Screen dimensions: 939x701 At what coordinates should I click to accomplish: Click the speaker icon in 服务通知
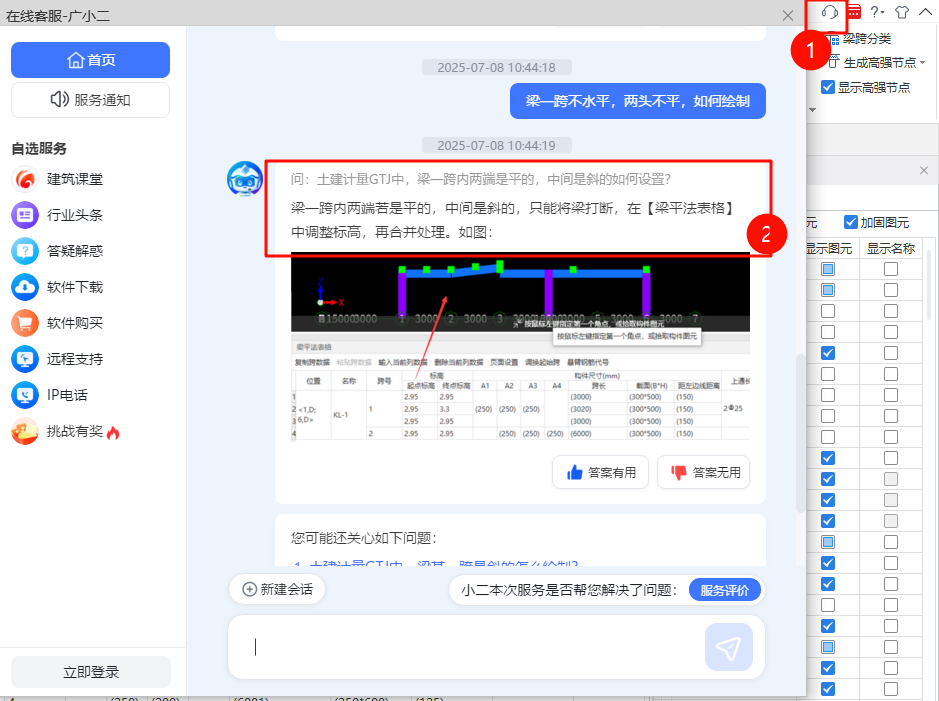coord(60,99)
